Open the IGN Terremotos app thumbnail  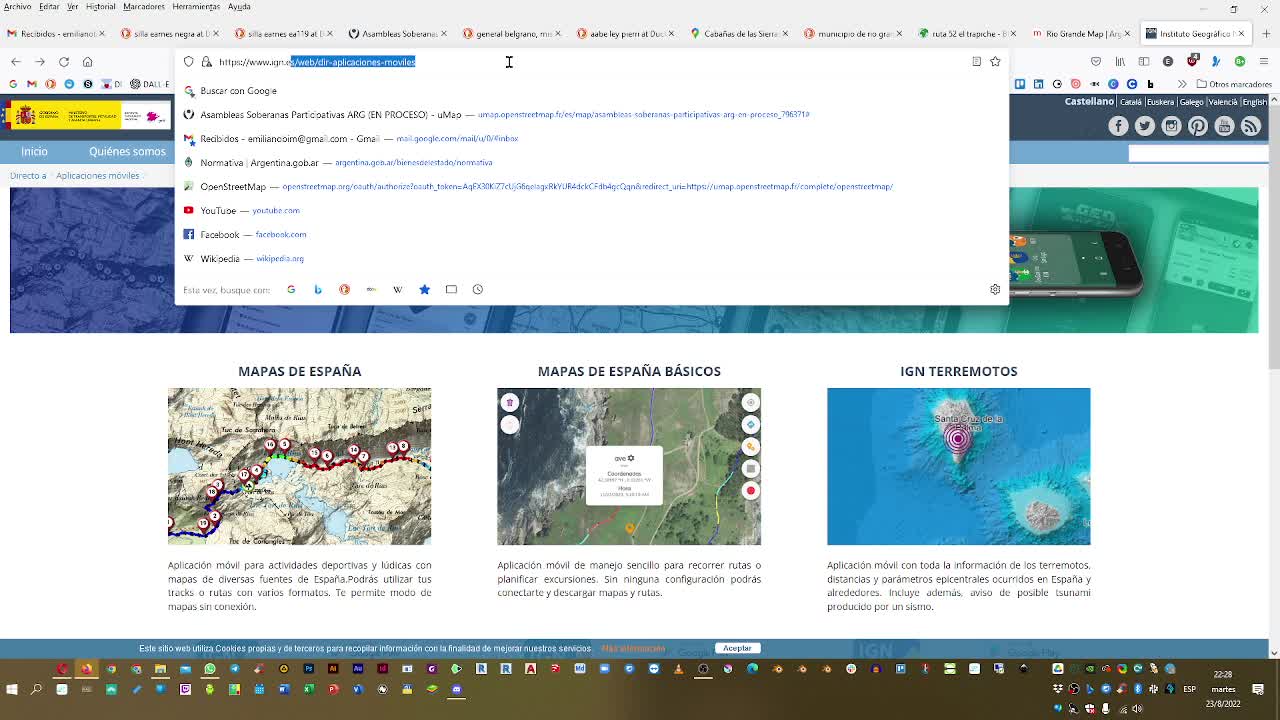click(x=958, y=467)
